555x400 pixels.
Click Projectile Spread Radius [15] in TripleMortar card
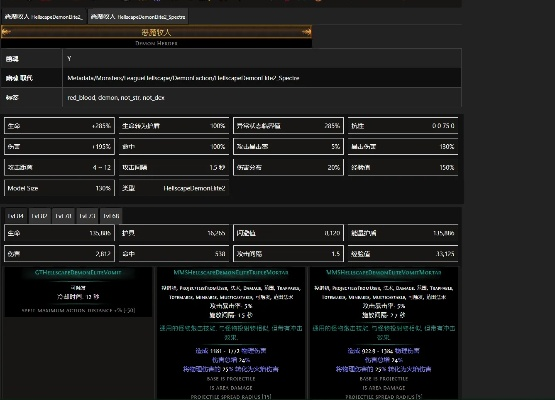231,397
